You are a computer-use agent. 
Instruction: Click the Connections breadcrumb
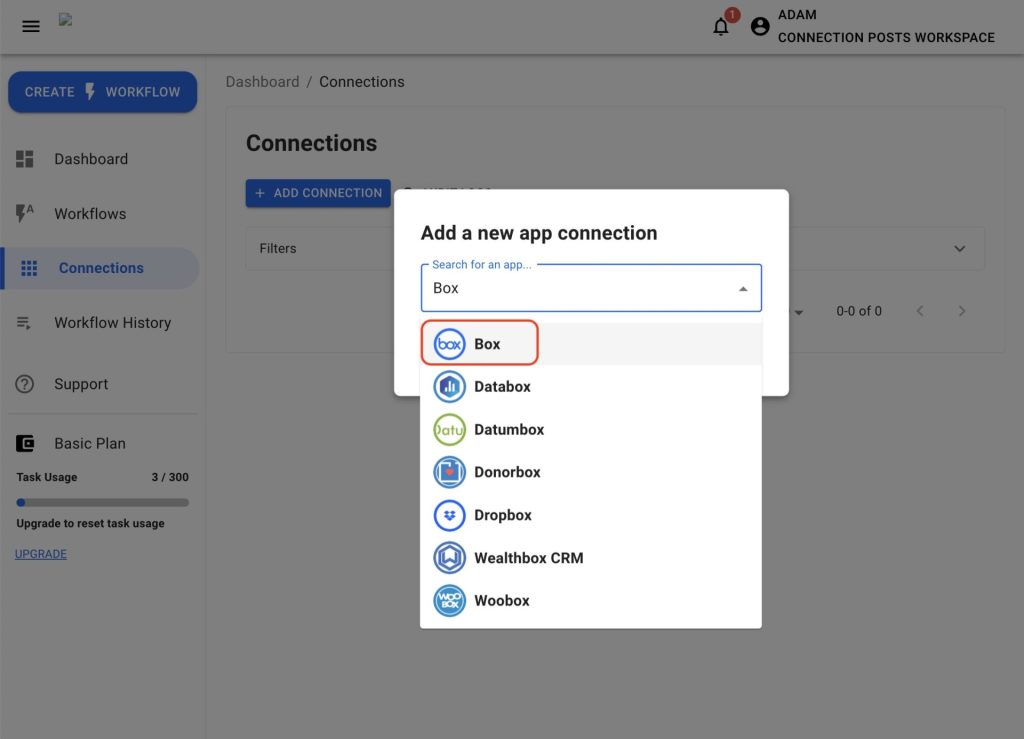click(x=362, y=82)
